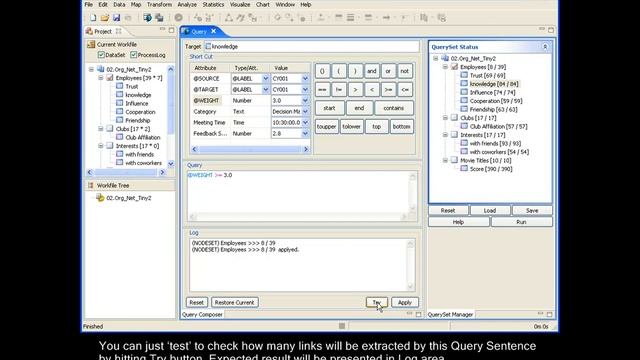Viewport: 640px width, 360px height.
Task: Select 02.Org_Net_Tiny2 in Workfile Tree
Action: (x=129, y=198)
